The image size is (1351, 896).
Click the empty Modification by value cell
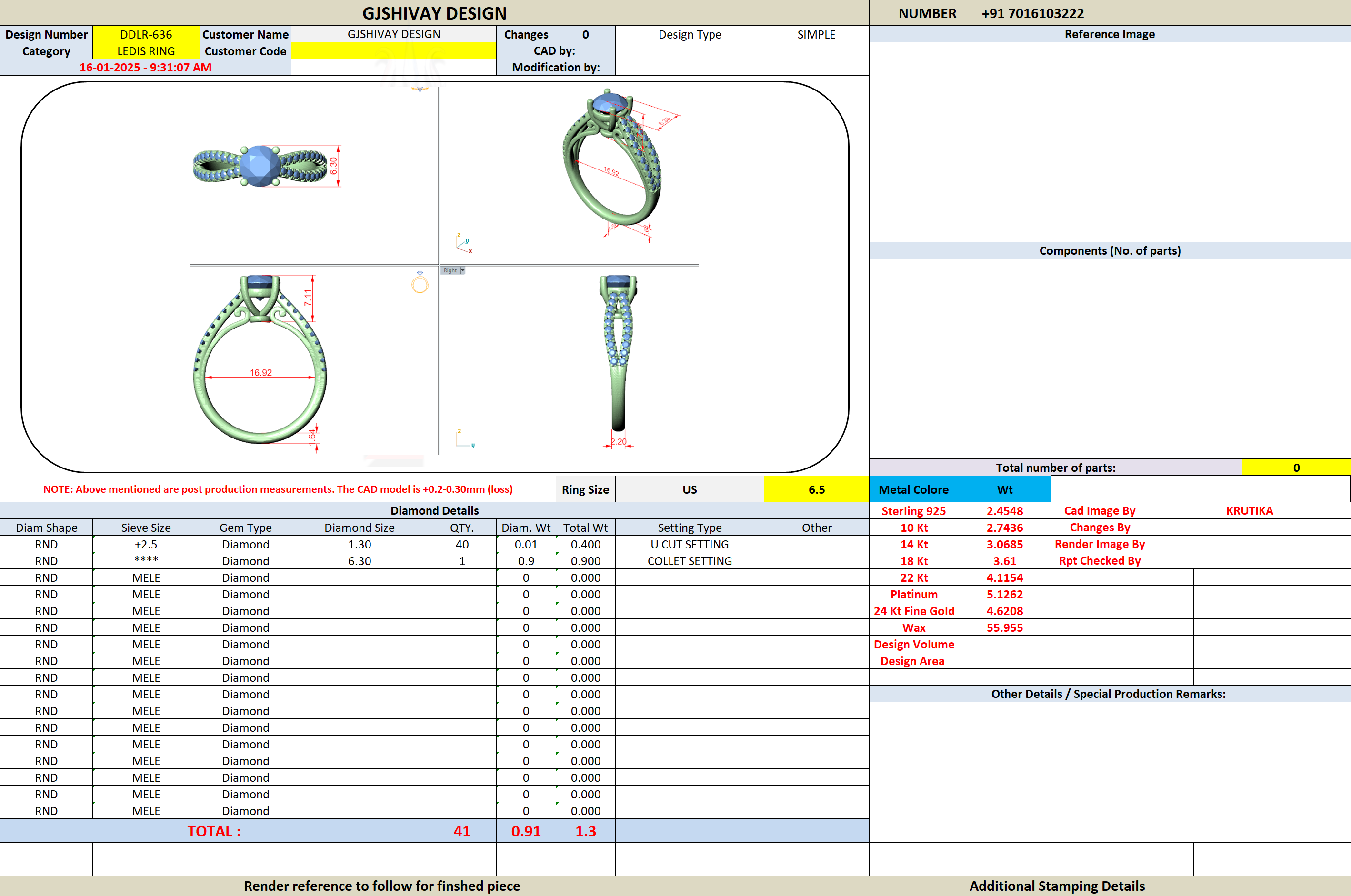coord(742,68)
